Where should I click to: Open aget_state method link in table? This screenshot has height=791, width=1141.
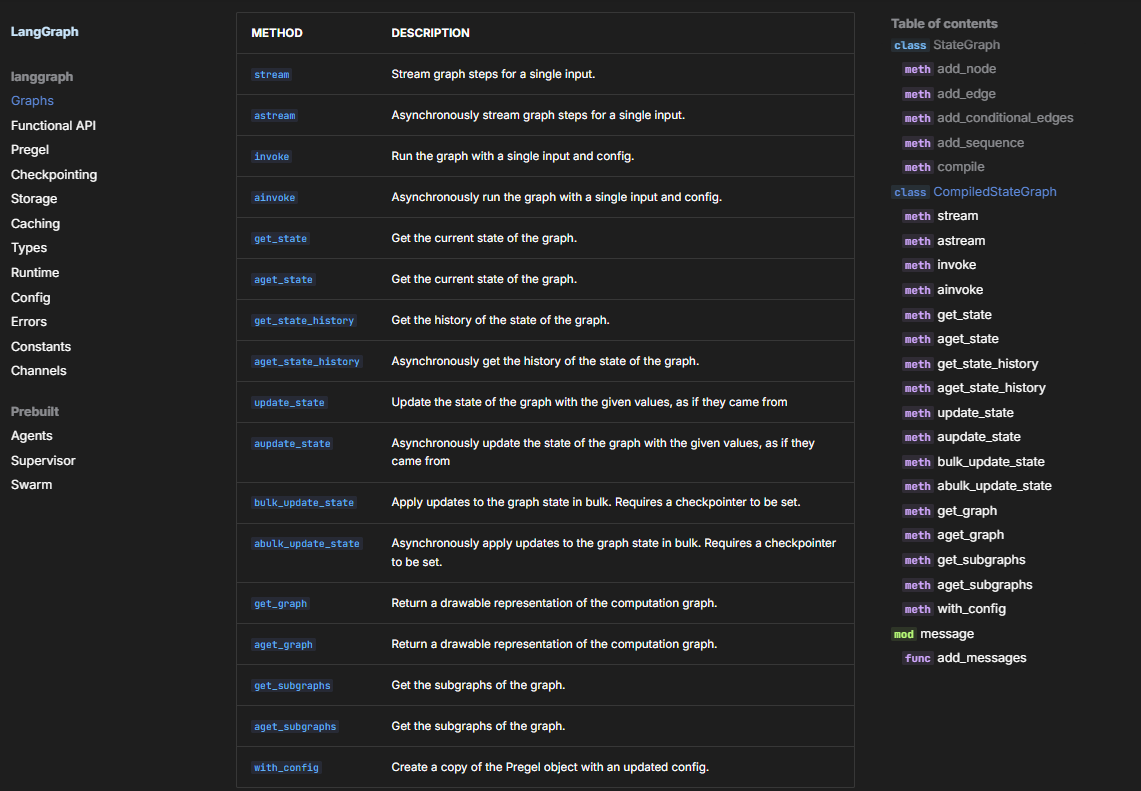[283, 279]
